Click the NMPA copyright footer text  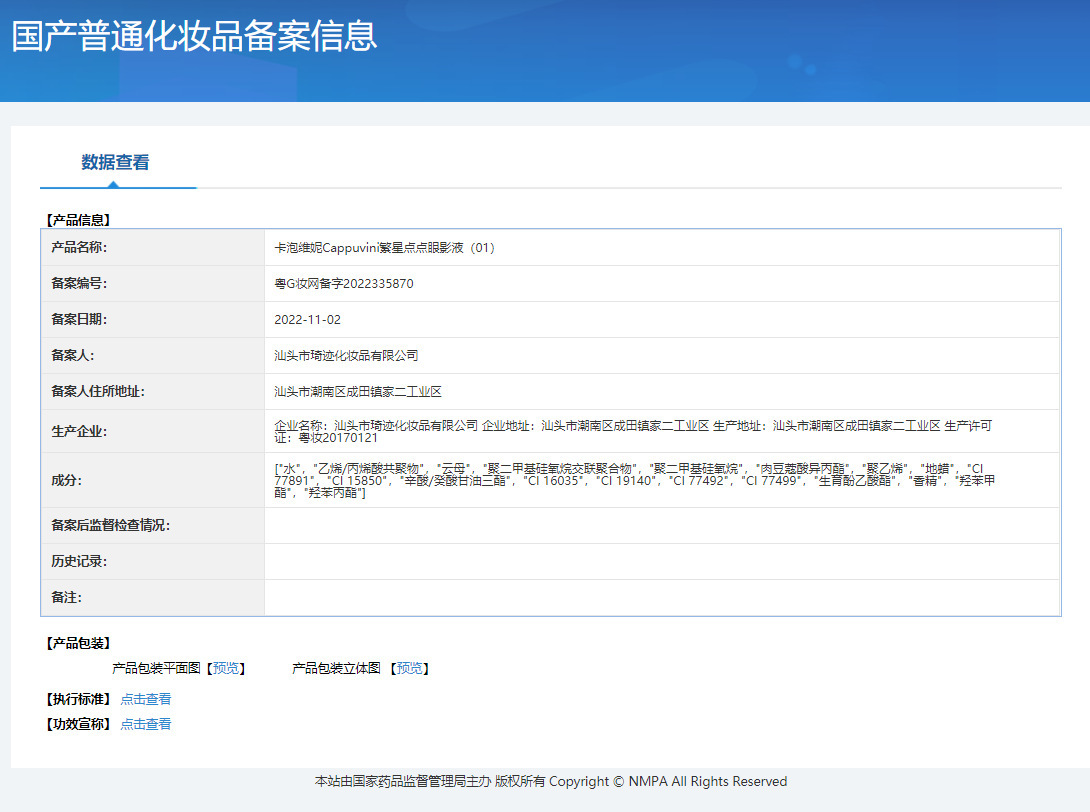(551, 781)
